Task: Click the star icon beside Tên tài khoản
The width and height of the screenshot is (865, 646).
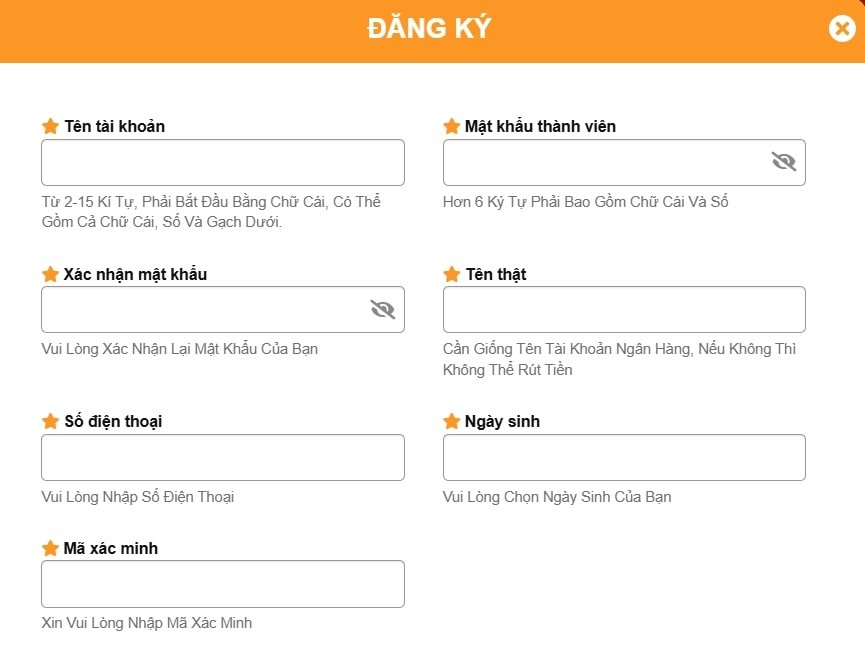Action: pos(51,126)
